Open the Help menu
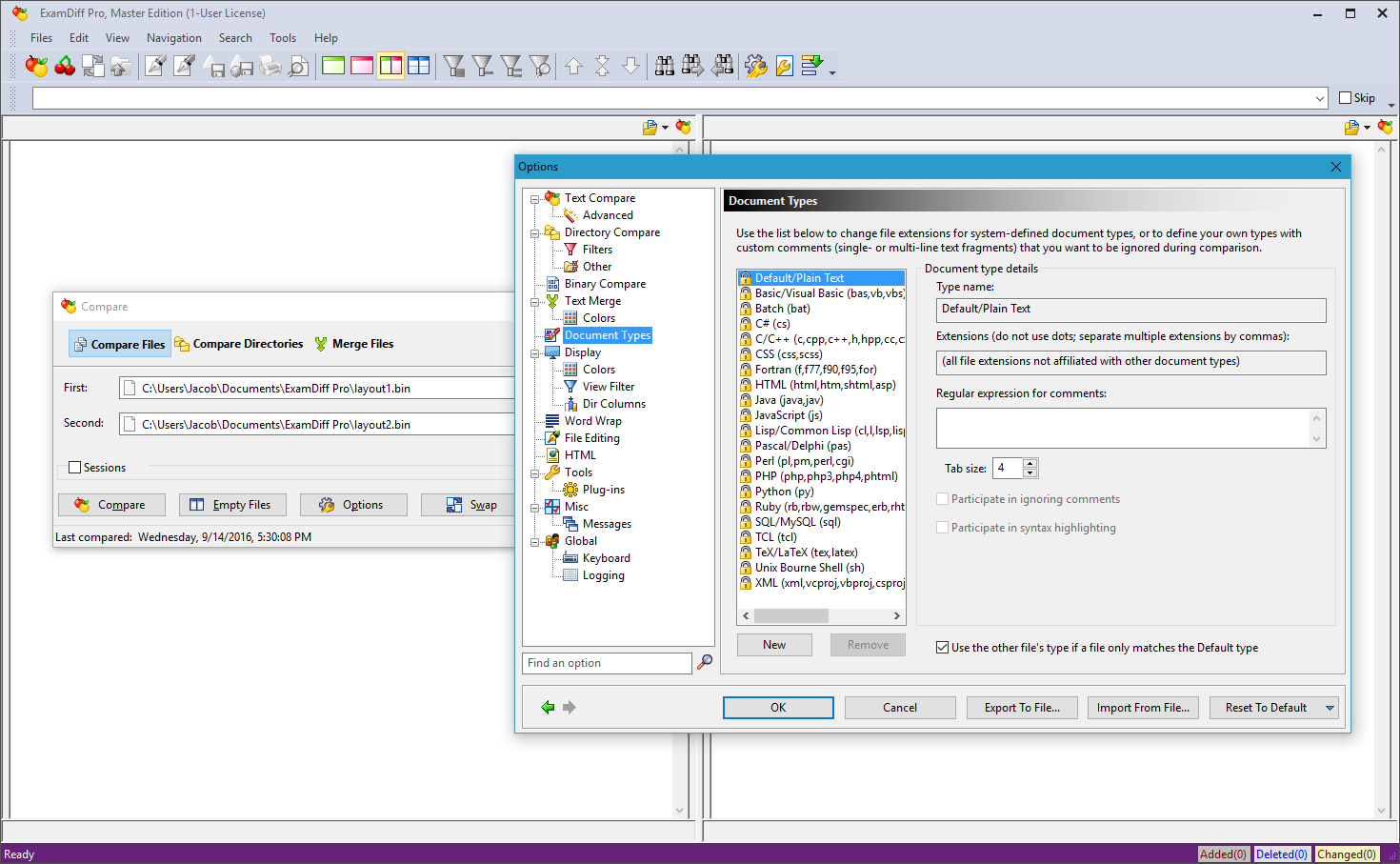Screen dimensions: 1400x864 click(x=327, y=38)
